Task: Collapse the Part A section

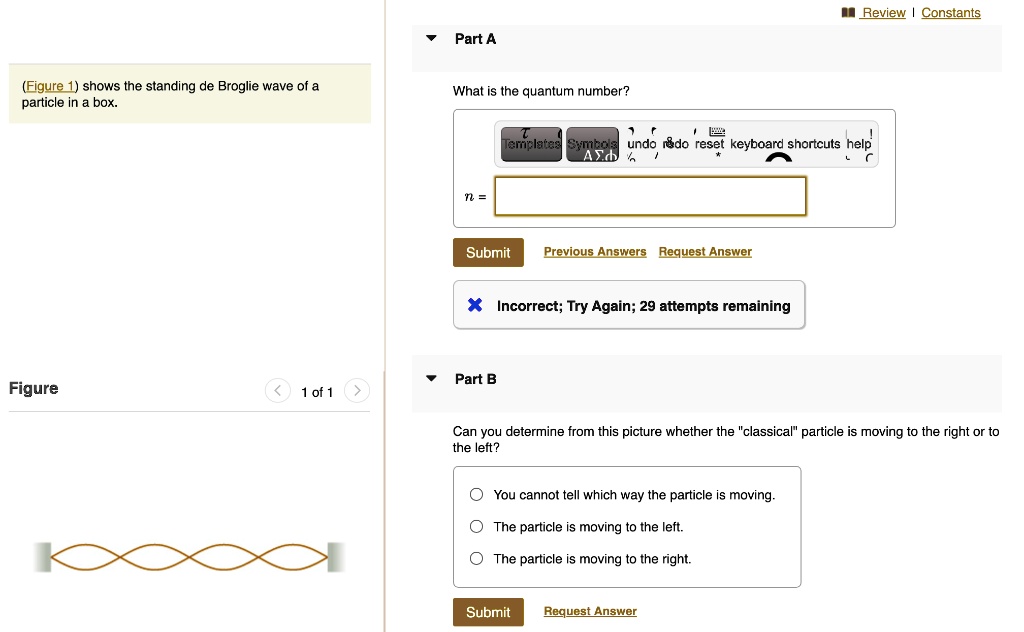Action: 431,38
